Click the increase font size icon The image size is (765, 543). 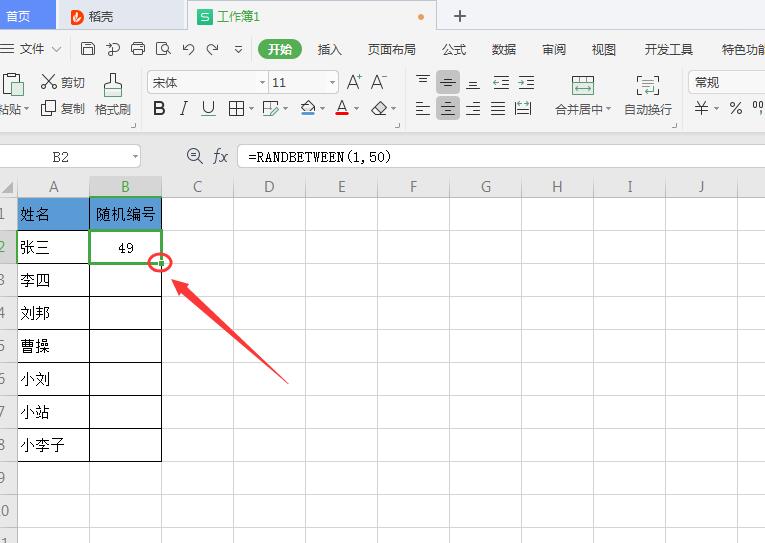[354, 82]
